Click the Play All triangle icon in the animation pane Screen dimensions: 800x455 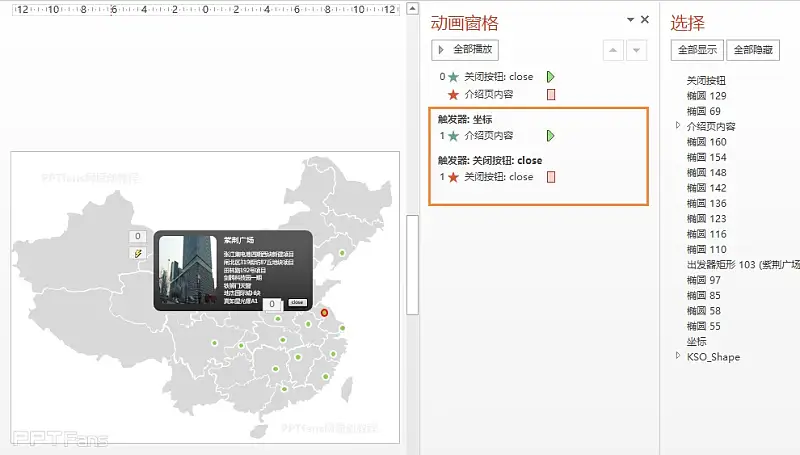441,49
